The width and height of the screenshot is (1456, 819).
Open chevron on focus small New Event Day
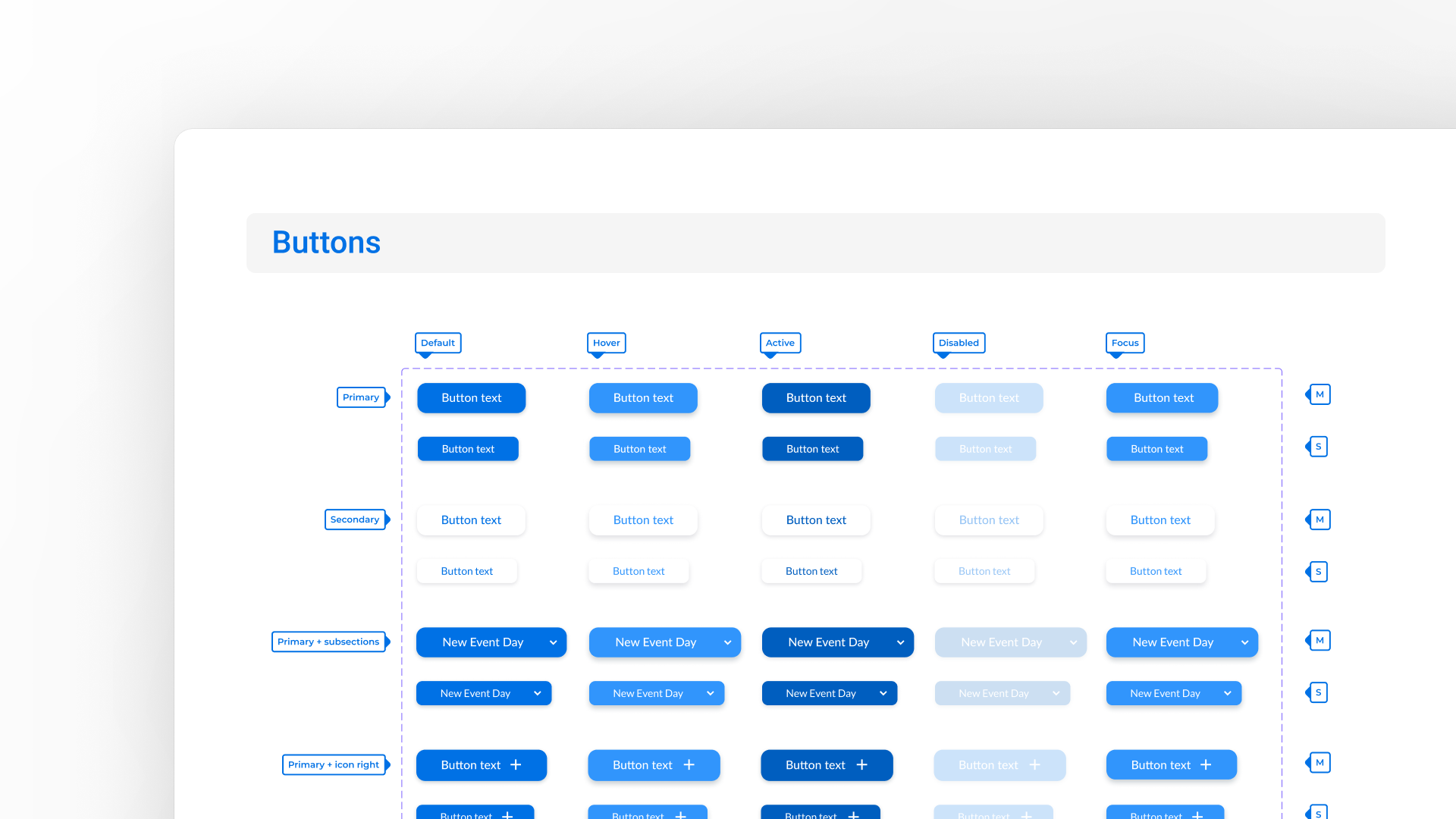click(x=1227, y=694)
